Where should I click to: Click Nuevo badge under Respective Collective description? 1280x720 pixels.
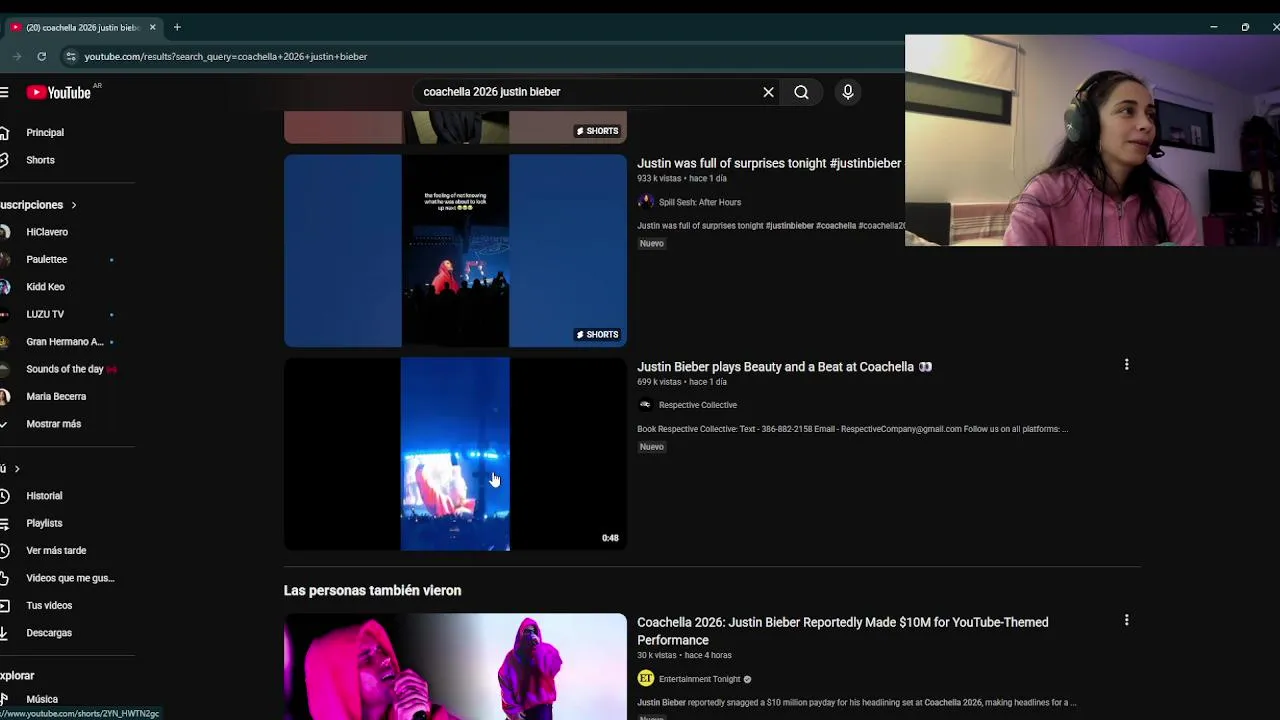point(651,447)
